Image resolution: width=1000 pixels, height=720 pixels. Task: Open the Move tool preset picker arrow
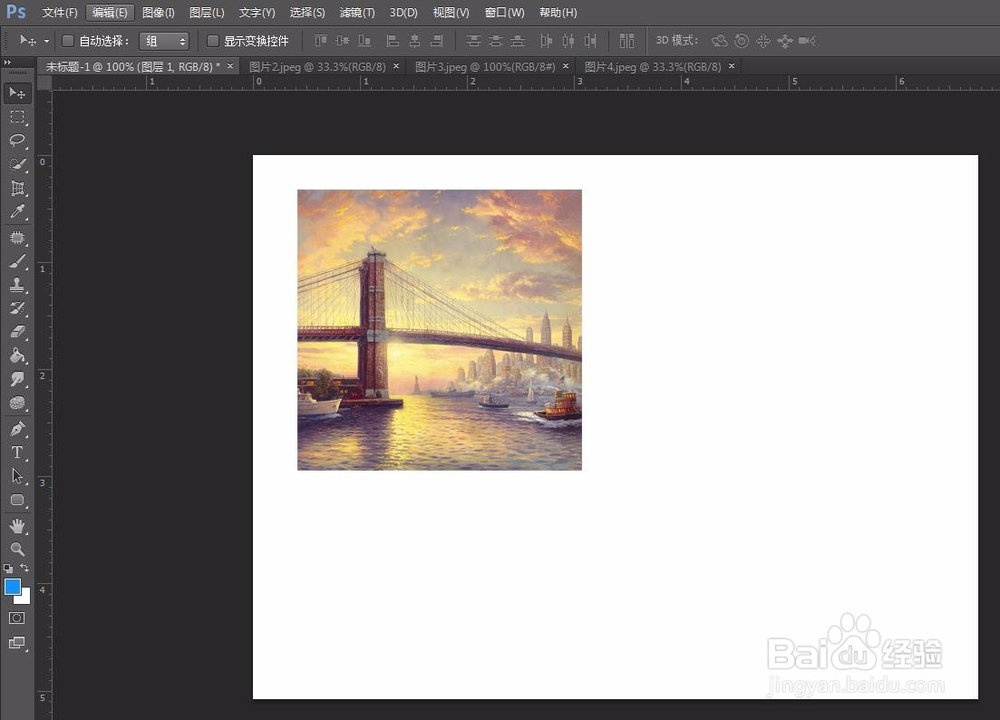pos(47,41)
